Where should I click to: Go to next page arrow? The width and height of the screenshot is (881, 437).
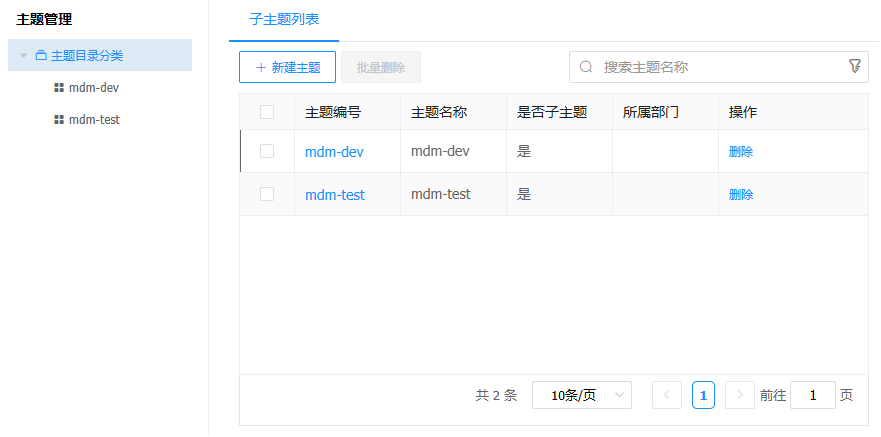point(740,395)
